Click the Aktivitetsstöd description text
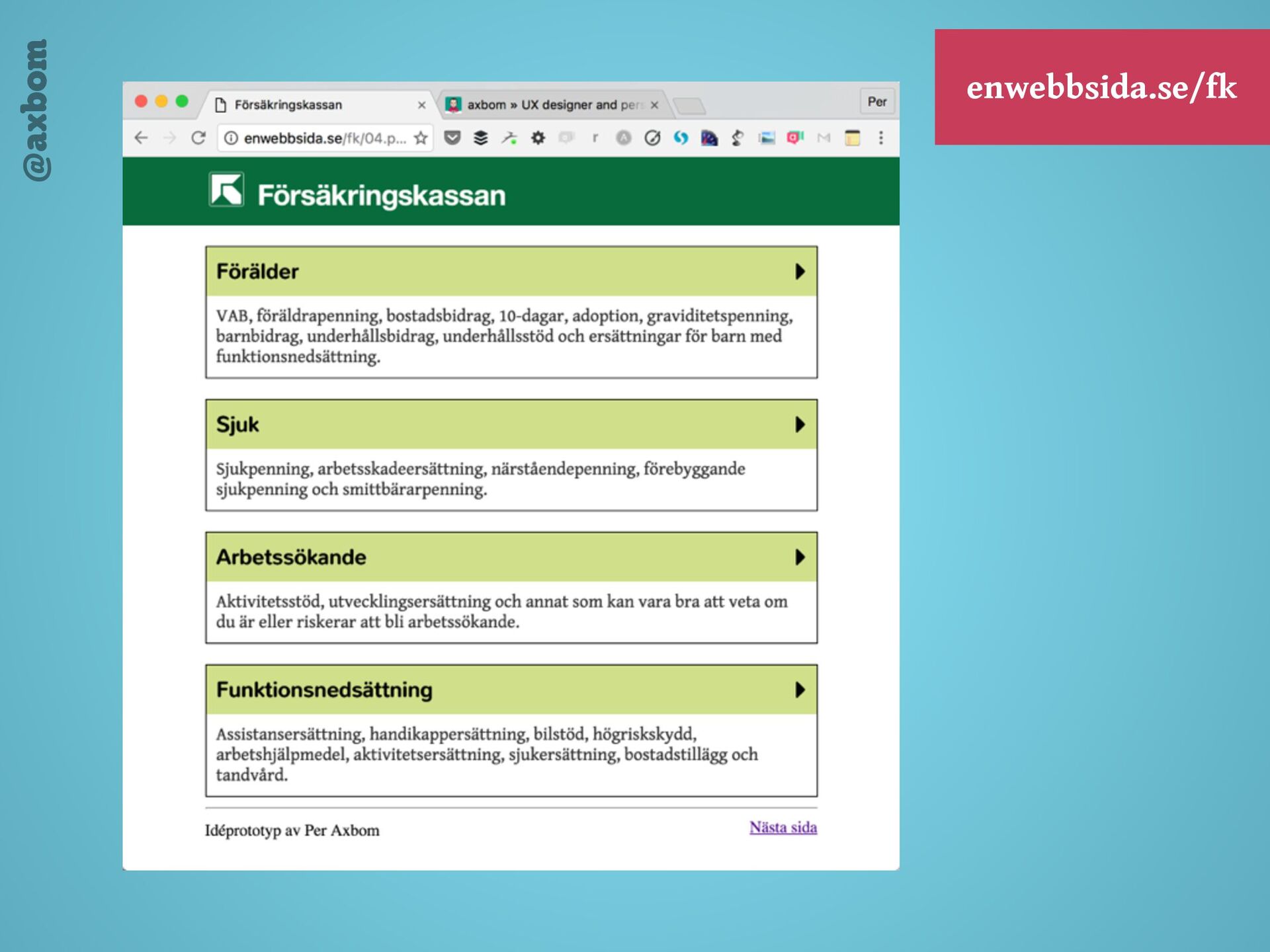The image size is (1270, 952). [x=502, y=612]
